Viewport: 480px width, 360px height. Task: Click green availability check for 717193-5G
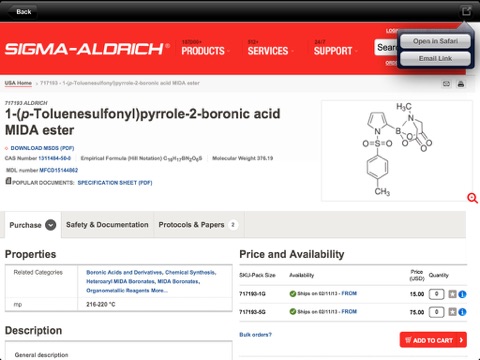pos(293,312)
